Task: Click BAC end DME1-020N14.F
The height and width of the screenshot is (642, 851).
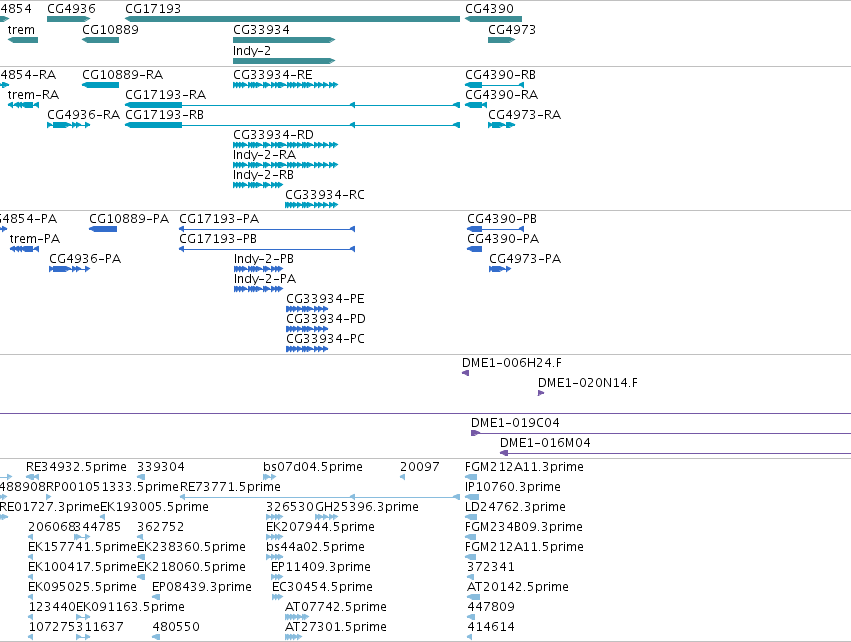Action: click(541, 393)
